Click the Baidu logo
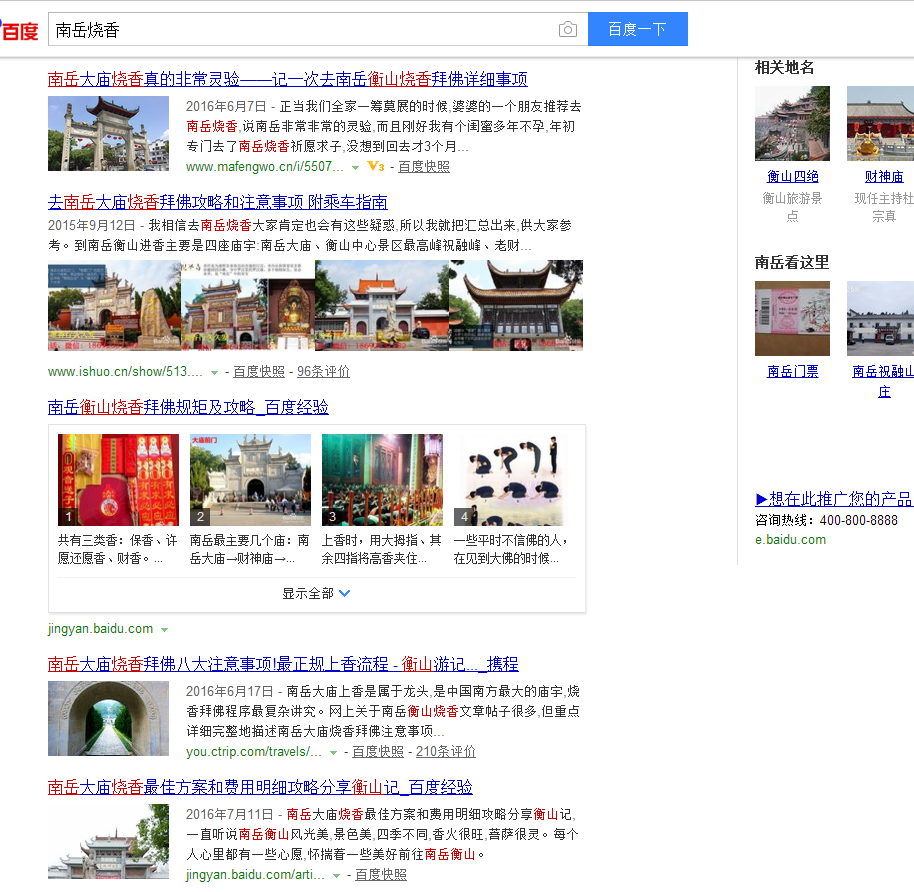Viewport: 914px width, 892px height. [x=19, y=30]
